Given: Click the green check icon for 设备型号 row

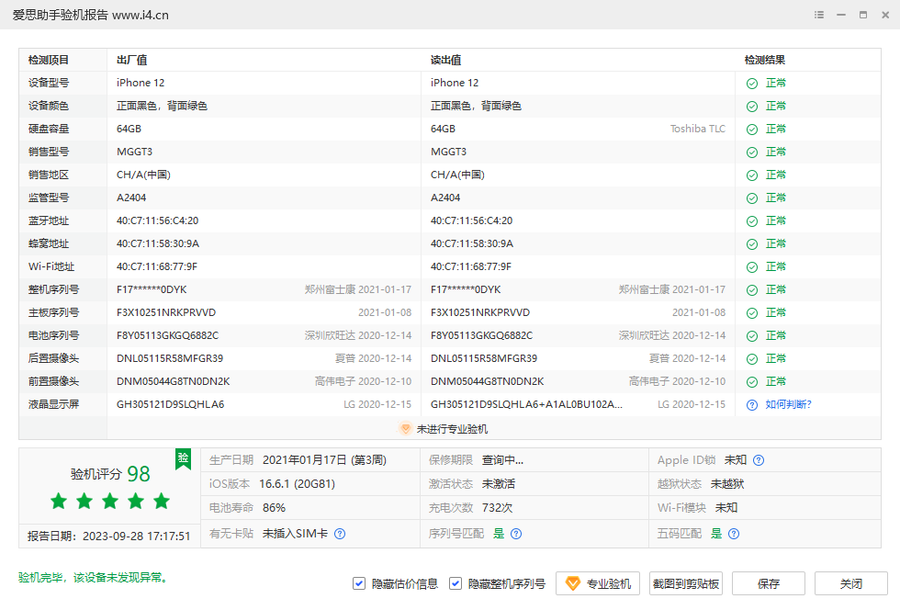Looking at the screenshot, I should [x=752, y=83].
